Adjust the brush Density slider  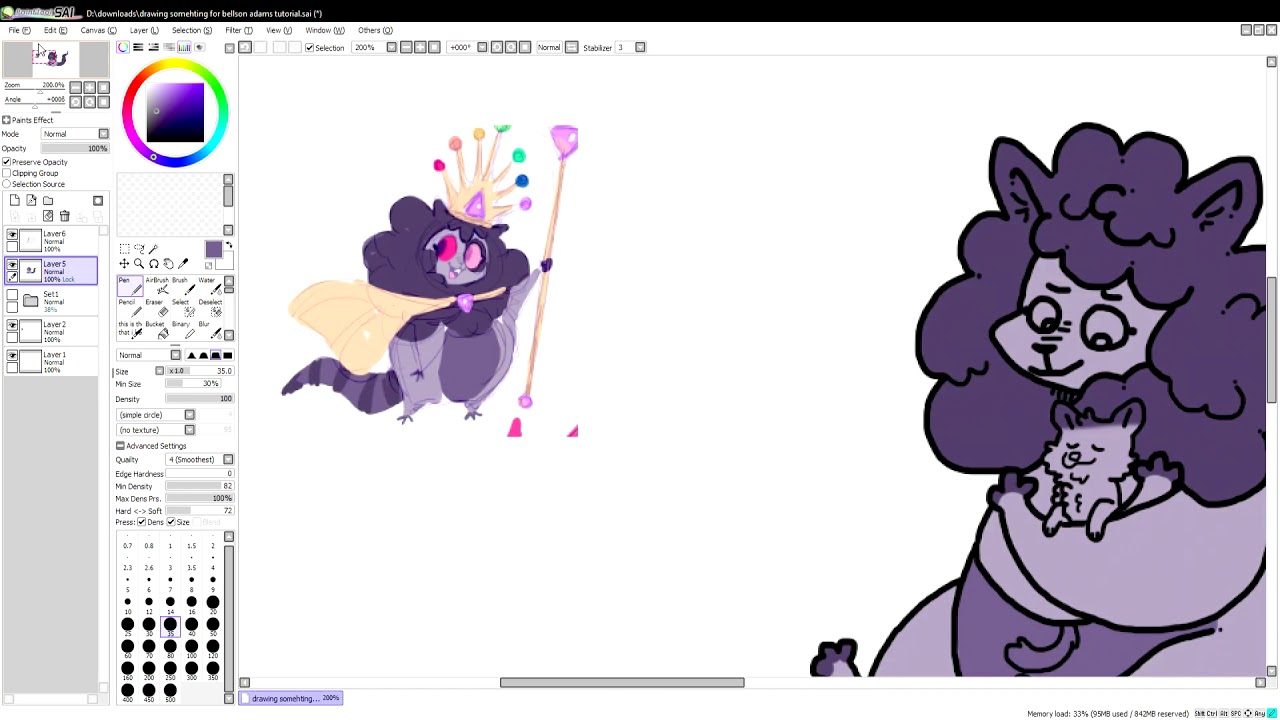click(199, 399)
